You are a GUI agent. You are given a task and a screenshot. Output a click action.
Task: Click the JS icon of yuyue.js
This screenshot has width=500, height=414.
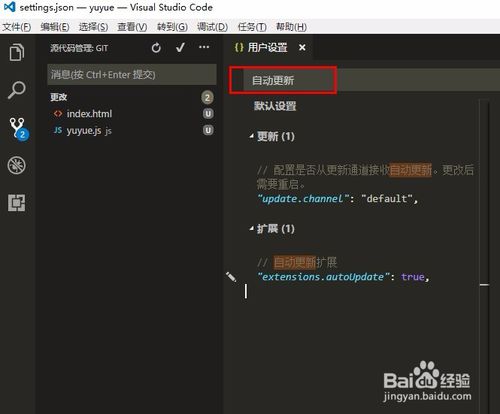pos(58,130)
